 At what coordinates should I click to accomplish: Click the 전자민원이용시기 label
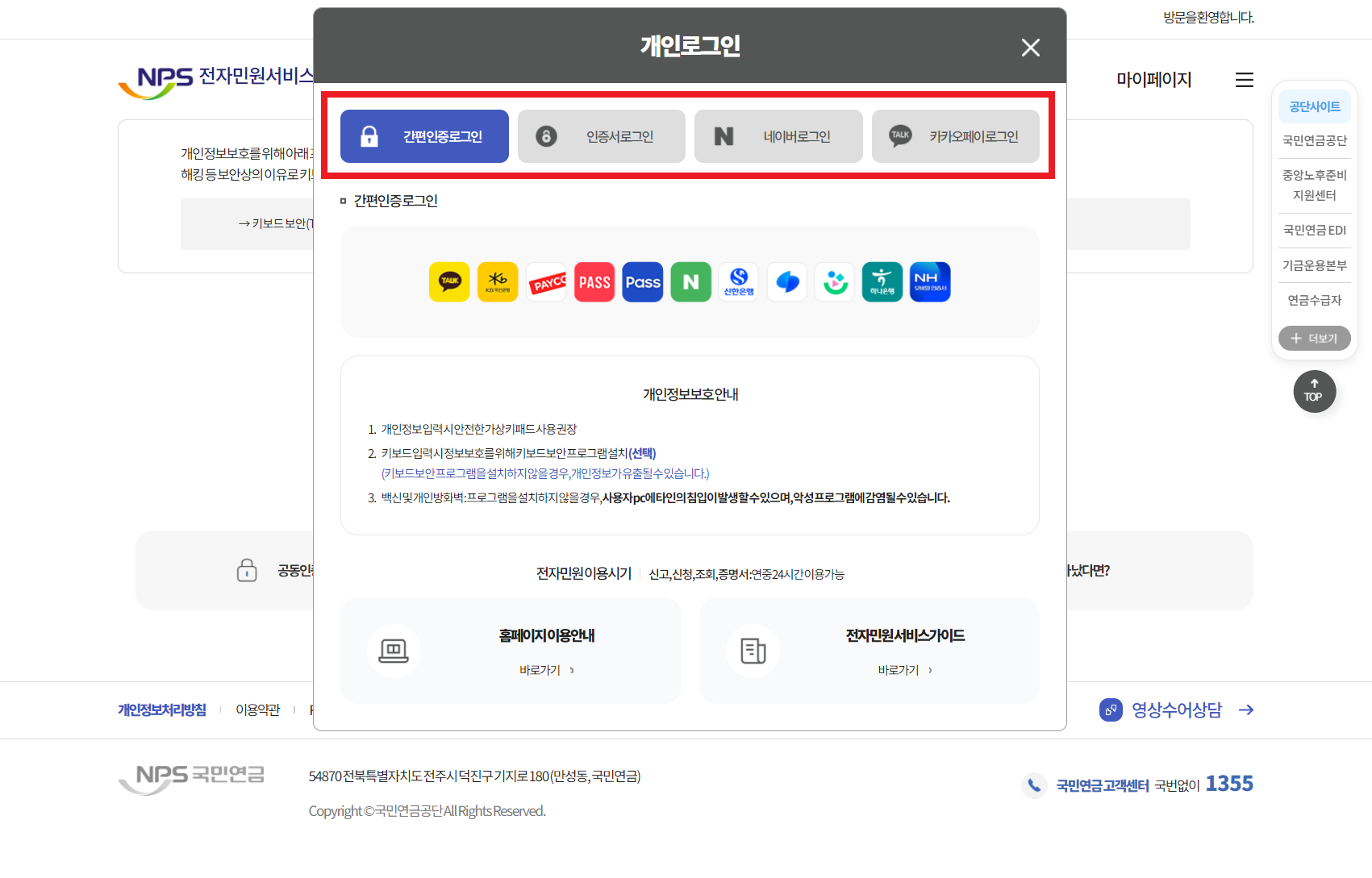pyautogui.click(x=584, y=573)
